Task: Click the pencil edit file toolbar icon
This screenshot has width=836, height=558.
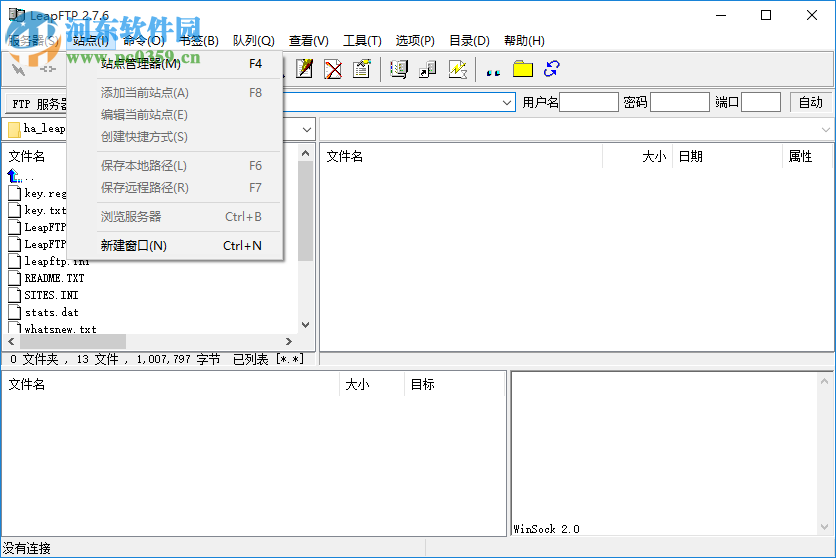Action: click(x=304, y=69)
